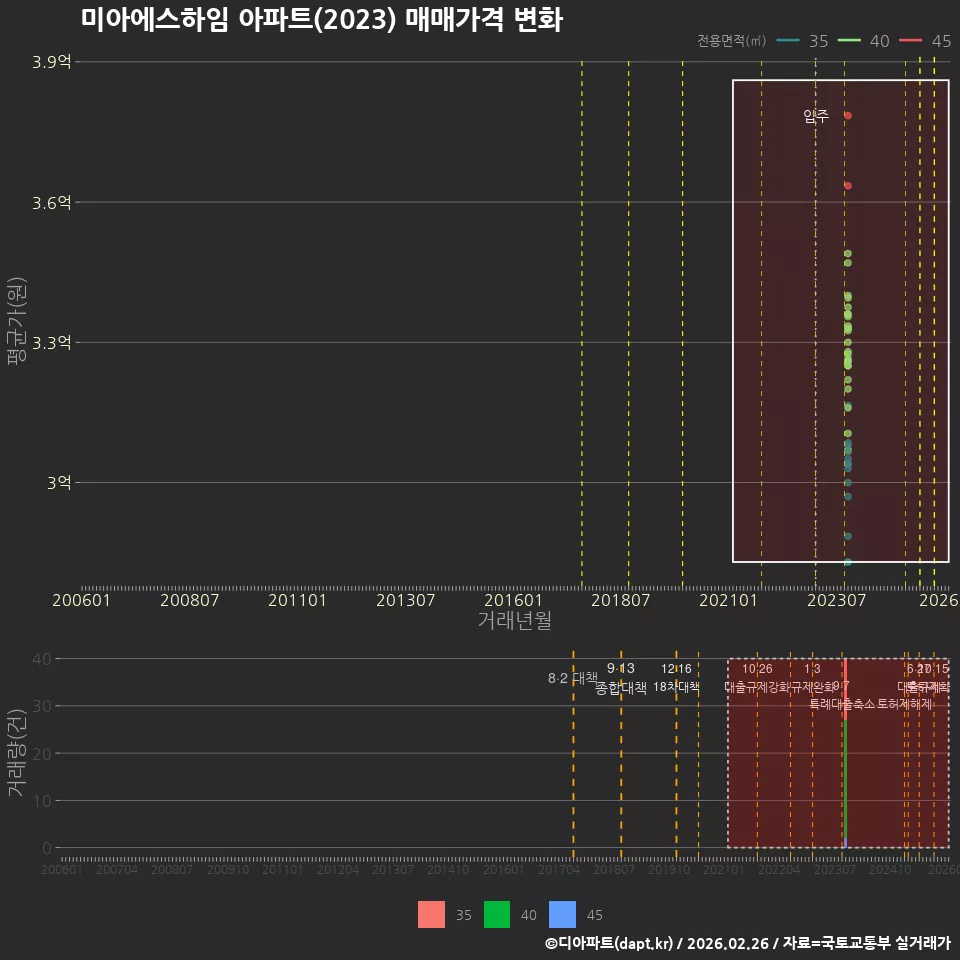Click 201910 on the volume chart axis
960x960 pixels.
click(669, 869)
